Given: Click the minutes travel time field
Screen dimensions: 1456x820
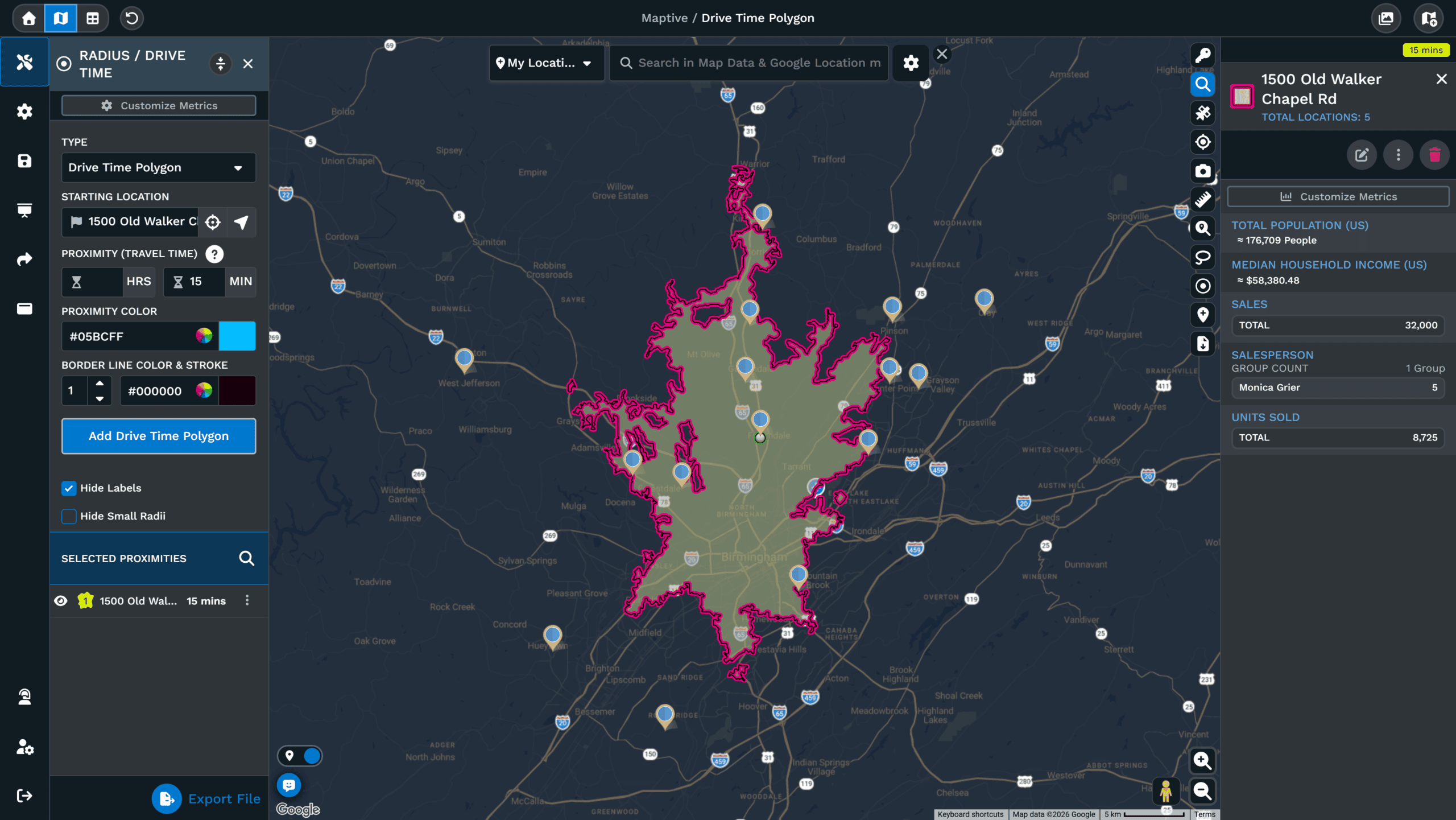Looking at the screenshot, I should pyautogui.click(x=195, y=282).
